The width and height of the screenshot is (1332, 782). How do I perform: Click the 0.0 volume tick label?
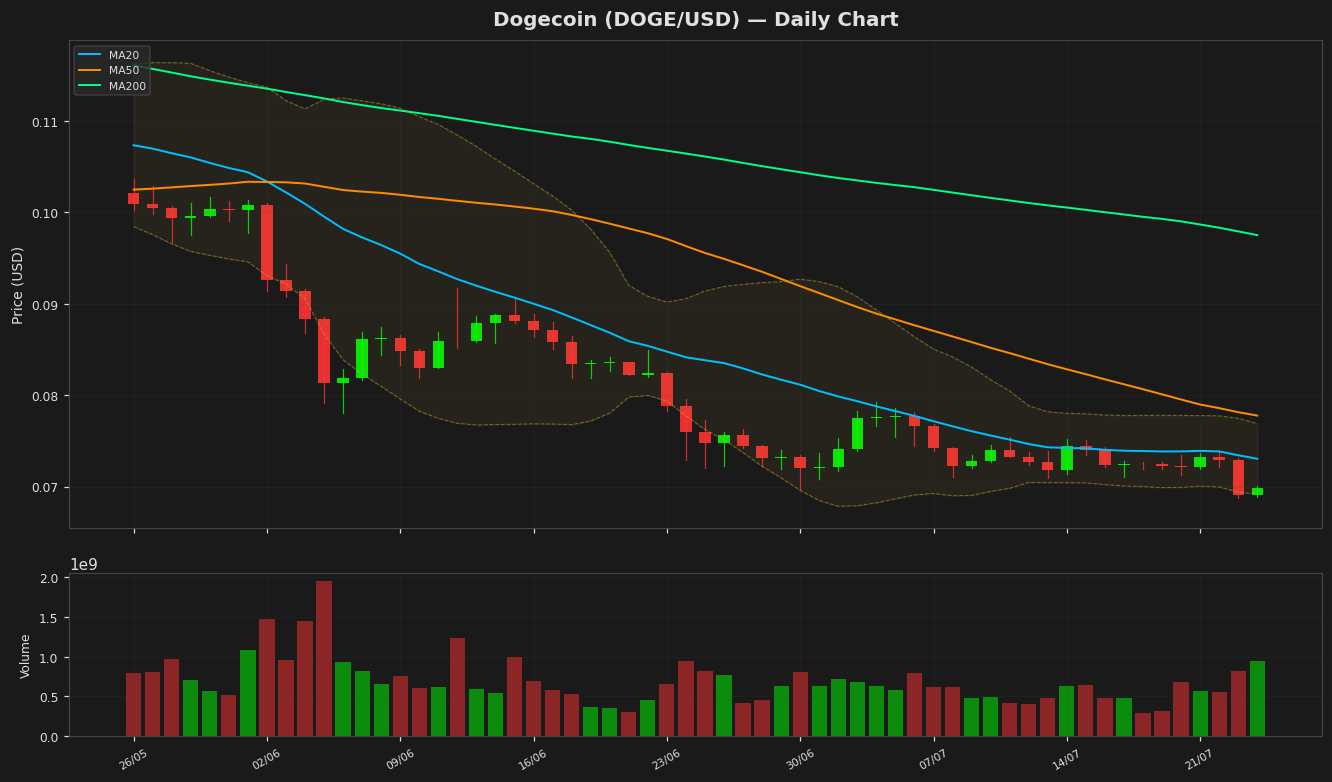(x=49, y=737)
